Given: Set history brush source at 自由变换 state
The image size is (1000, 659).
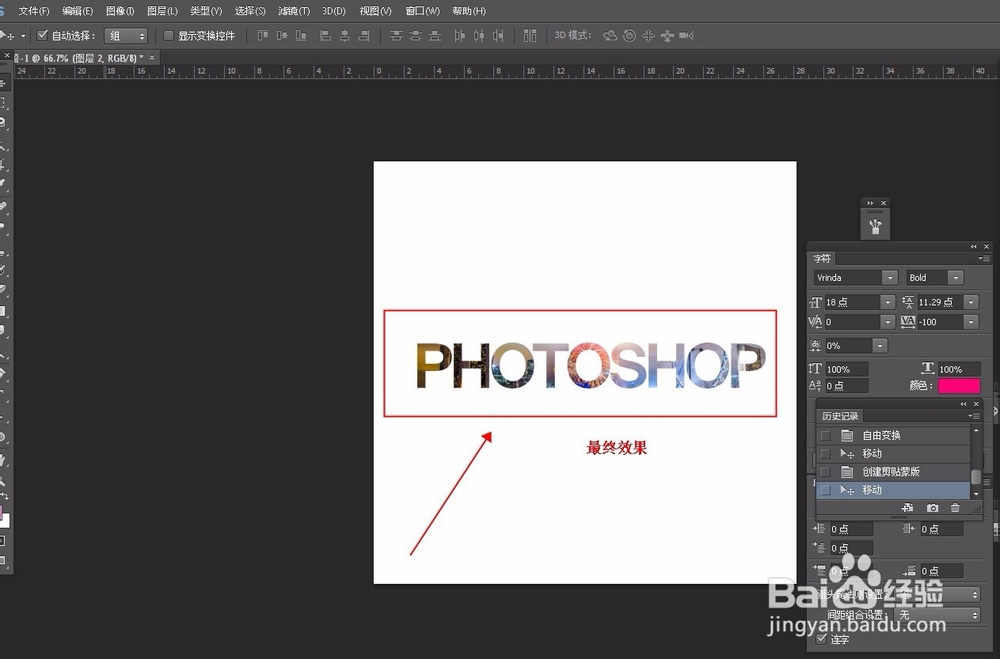Looking at the screenshot, I should pos(825,436).
